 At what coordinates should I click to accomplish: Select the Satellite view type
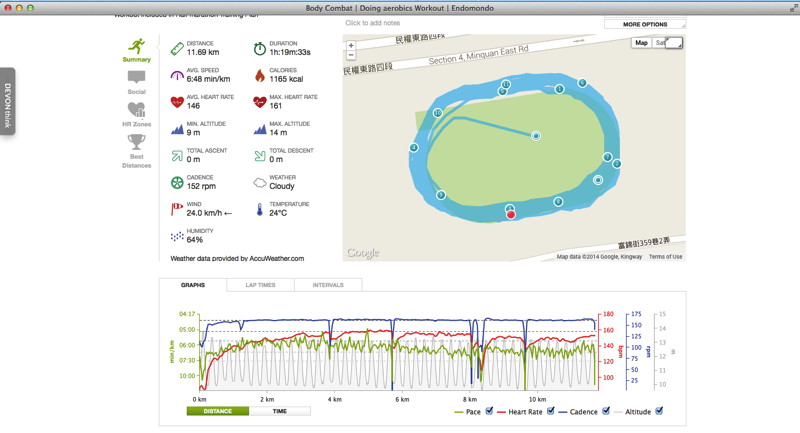660,43
